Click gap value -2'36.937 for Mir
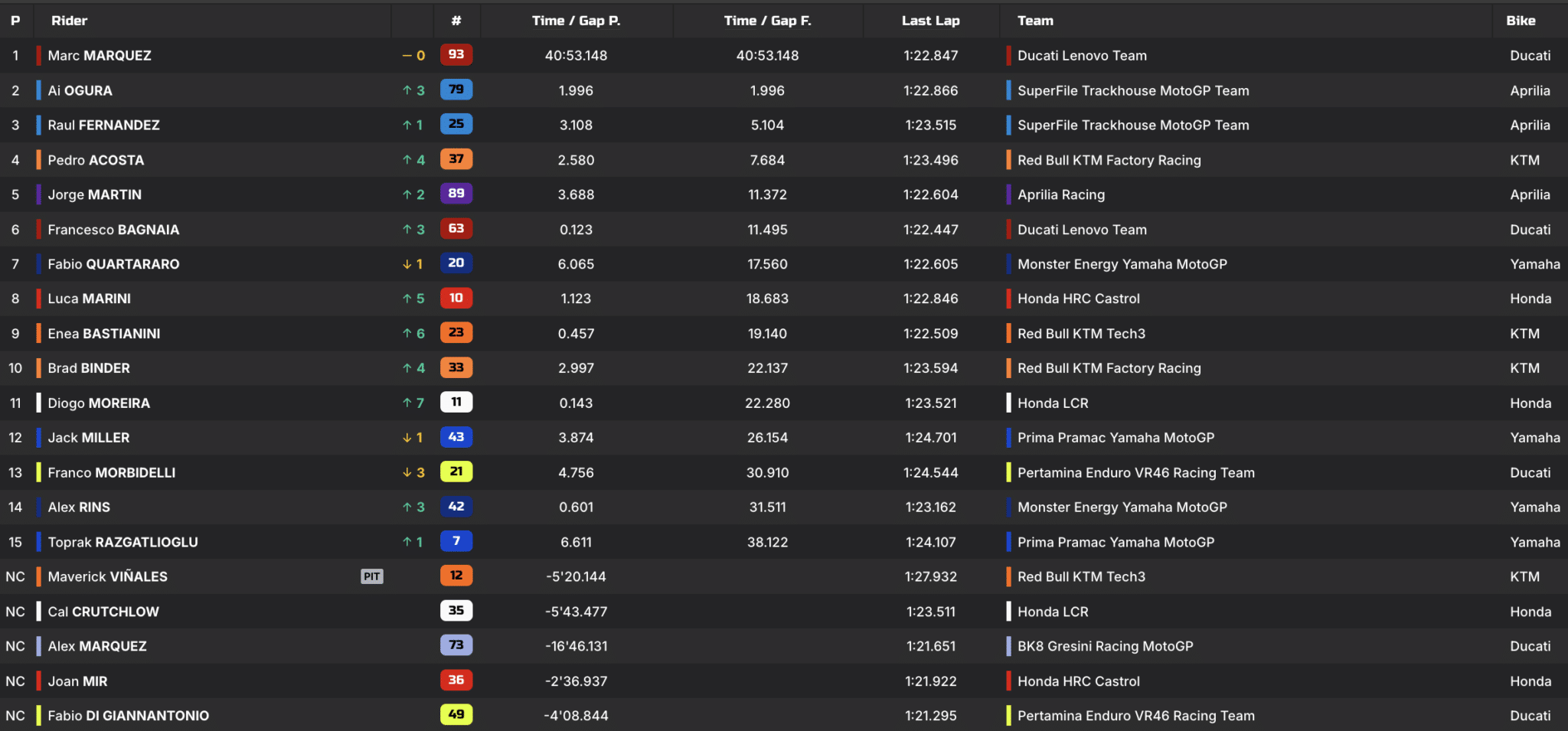Screen dimensions: 1568x731 tap(576, 681)
